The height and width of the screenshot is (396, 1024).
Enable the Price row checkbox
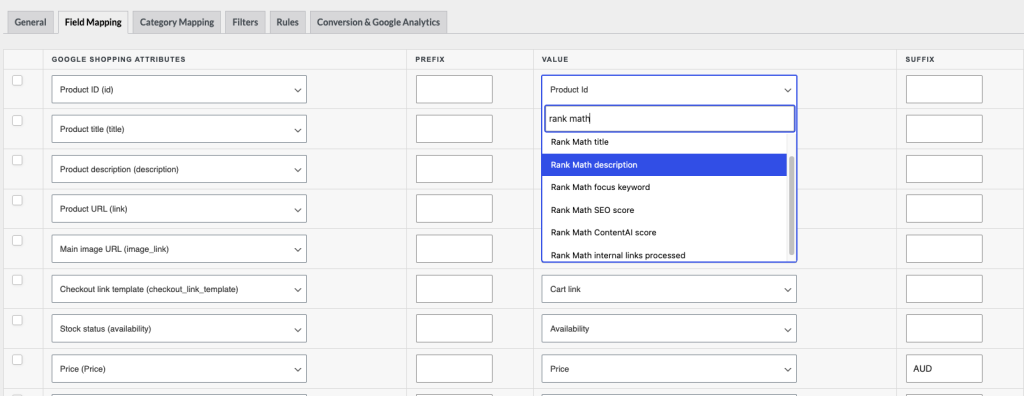click(x=18, y=360)
